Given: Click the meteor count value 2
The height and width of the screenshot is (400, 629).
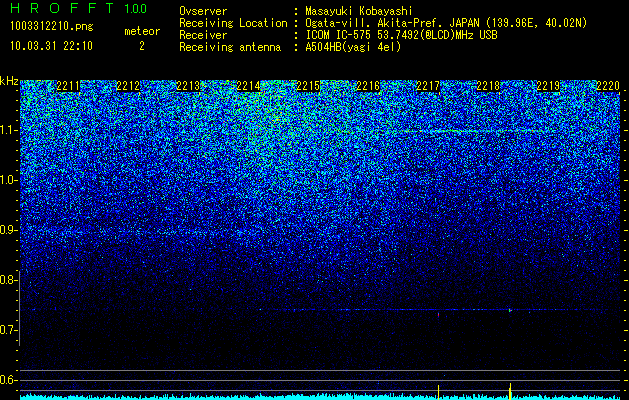Looking at the screenshot, I should click(142, 46).
